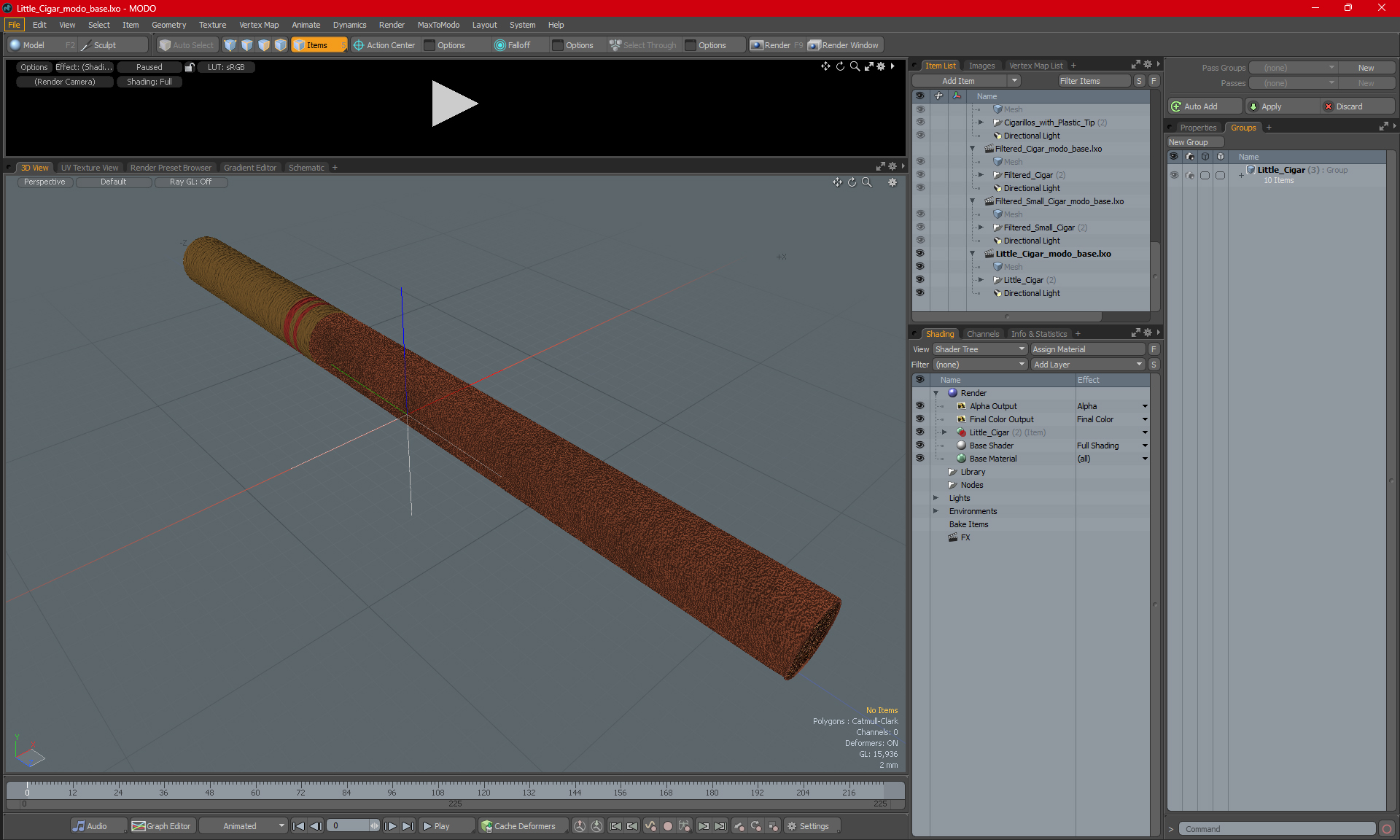Screen dimensions: 1400x840
Task: Reset view rotate icon in 3D viewport
Action: tap(852, 182)
